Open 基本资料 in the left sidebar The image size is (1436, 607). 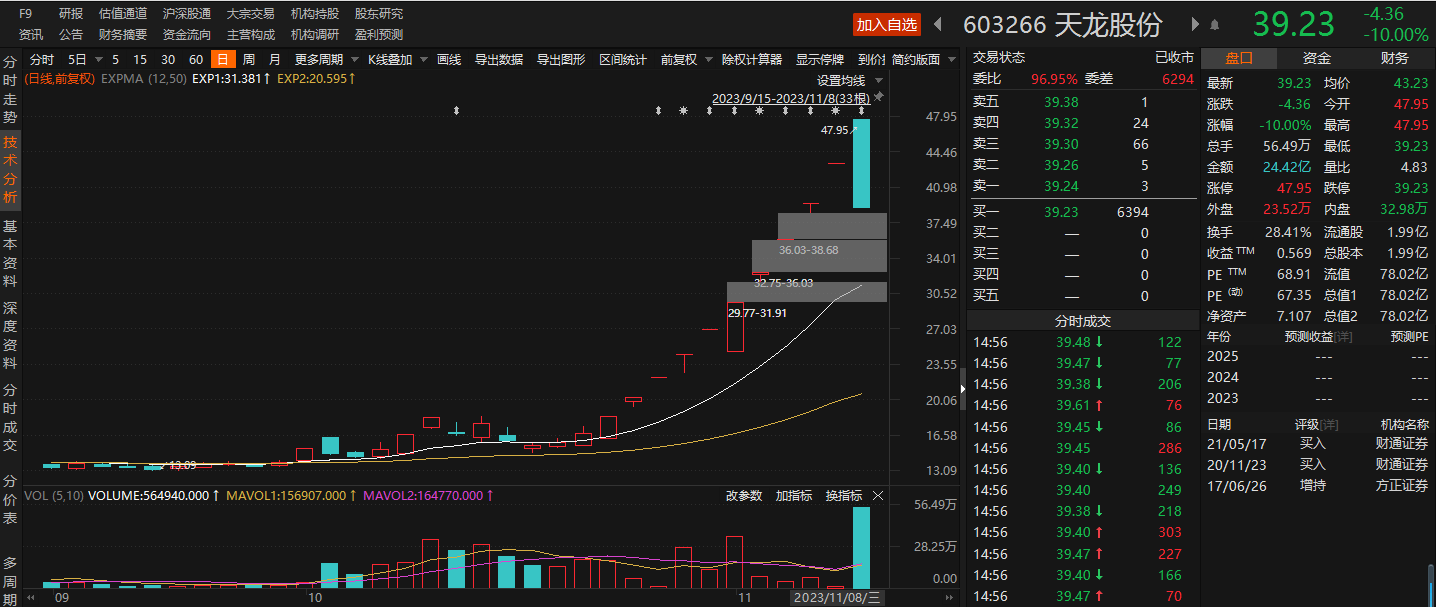tap(10, 254)
